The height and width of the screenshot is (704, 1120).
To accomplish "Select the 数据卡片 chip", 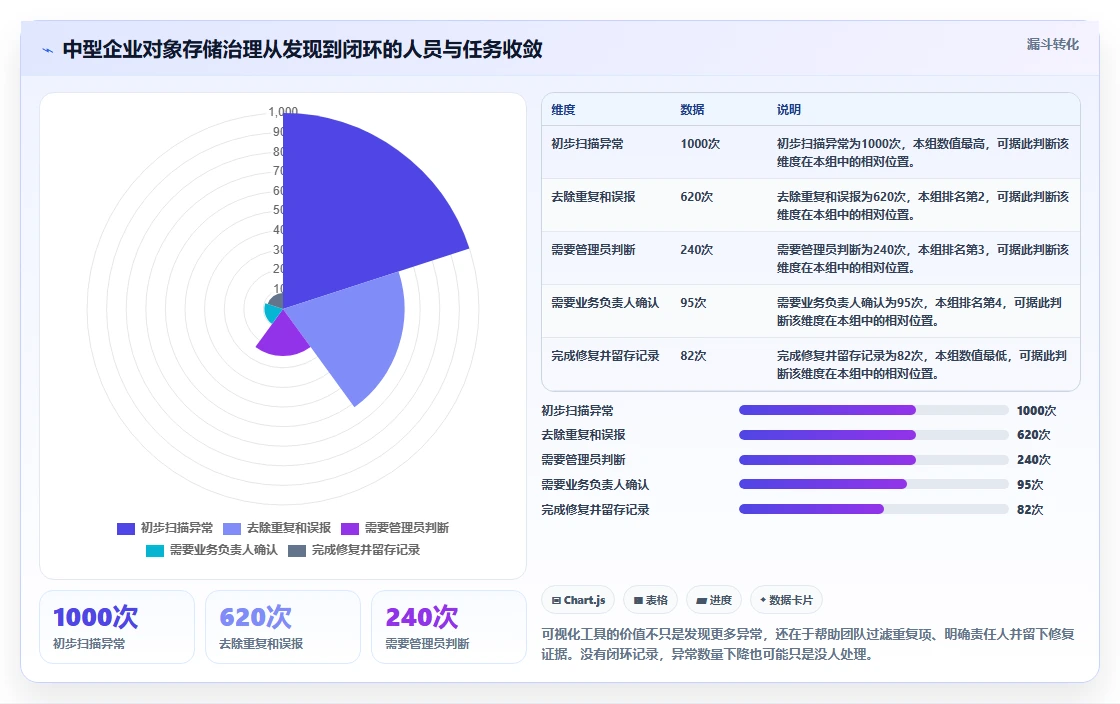I will [786, 600].
